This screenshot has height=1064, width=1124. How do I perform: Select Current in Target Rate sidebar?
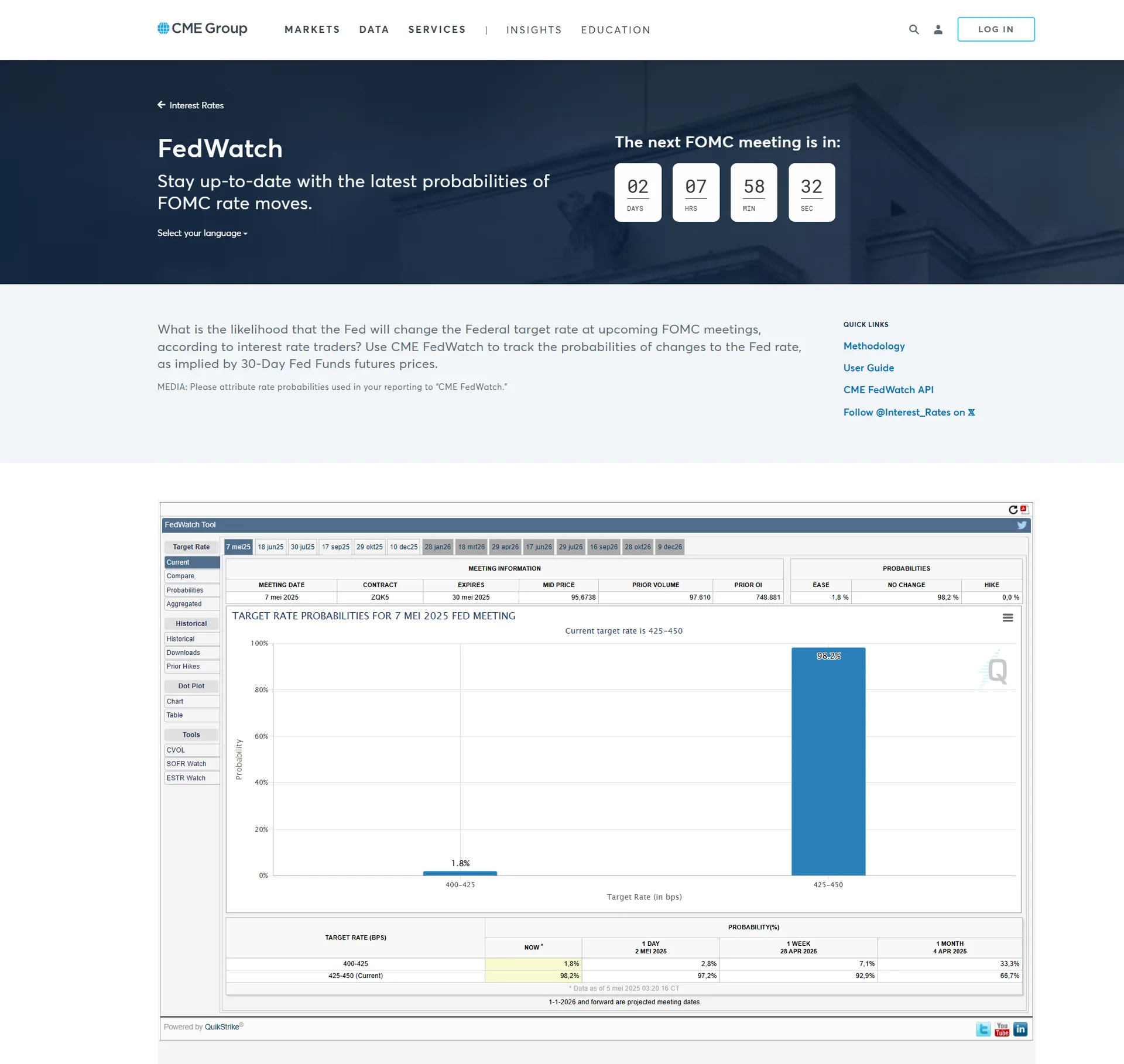click(x=192, y=562)
